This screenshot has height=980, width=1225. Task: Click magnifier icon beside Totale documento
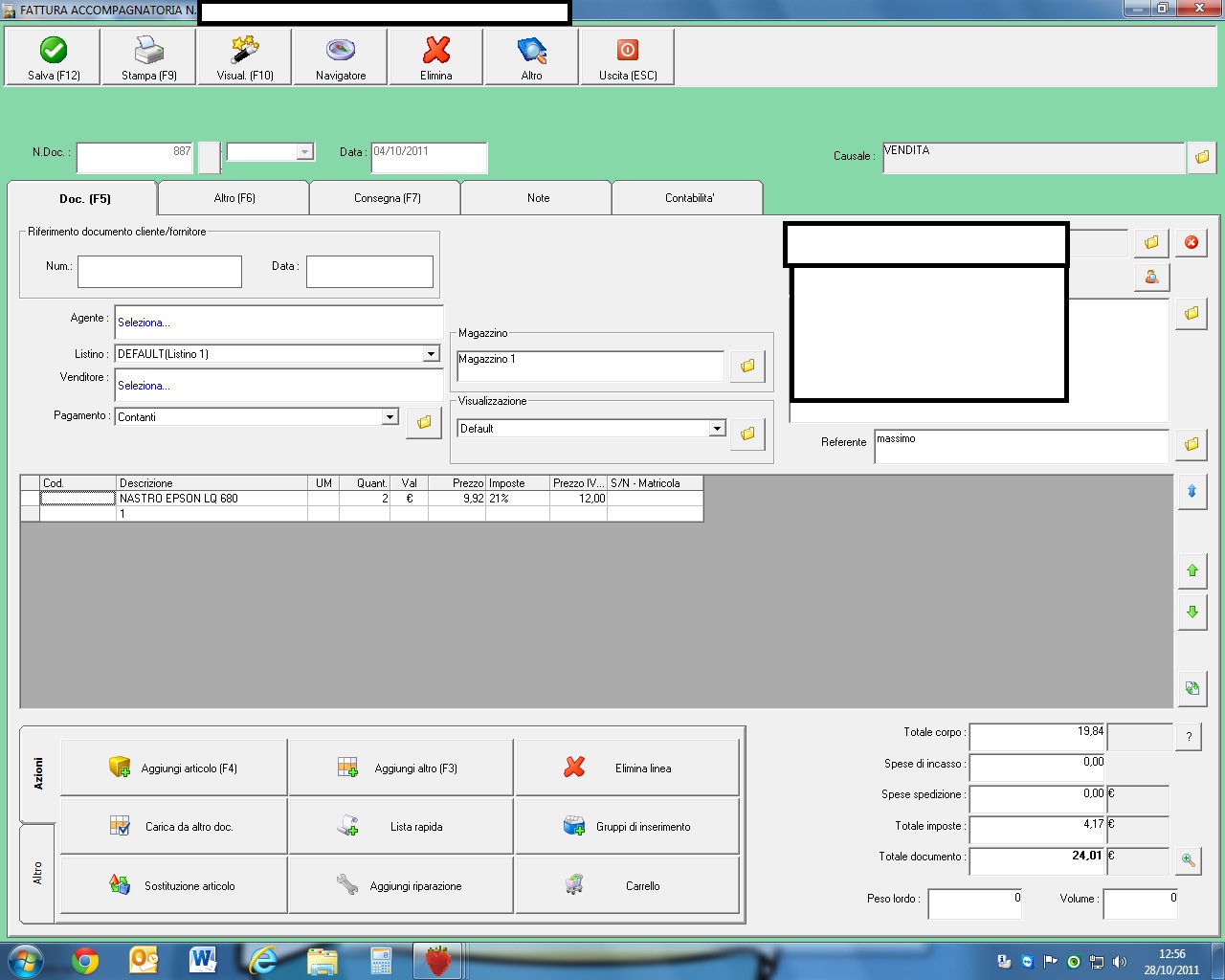1188,860
